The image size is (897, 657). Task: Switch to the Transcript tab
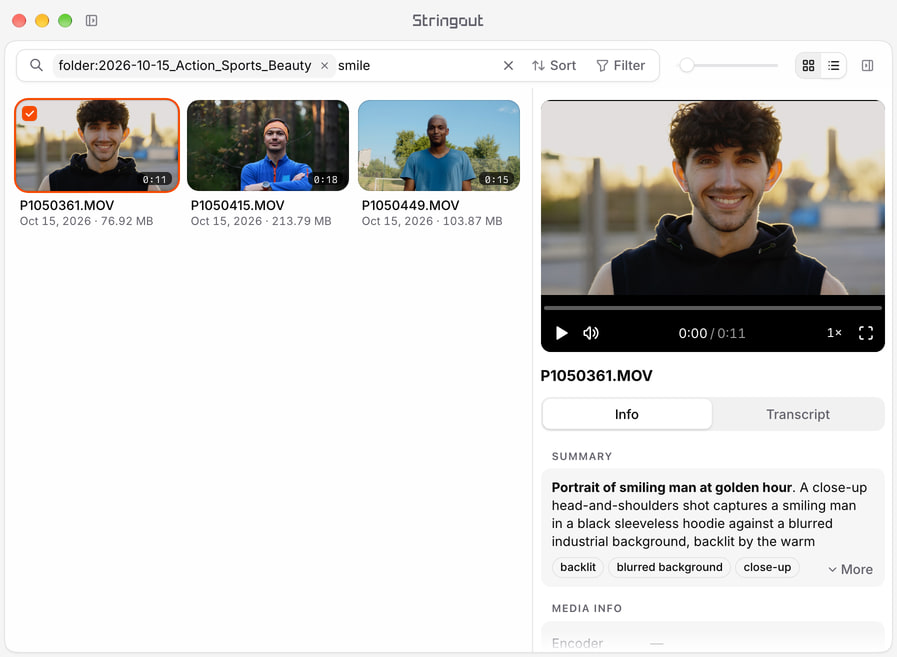tap(798, 414)
